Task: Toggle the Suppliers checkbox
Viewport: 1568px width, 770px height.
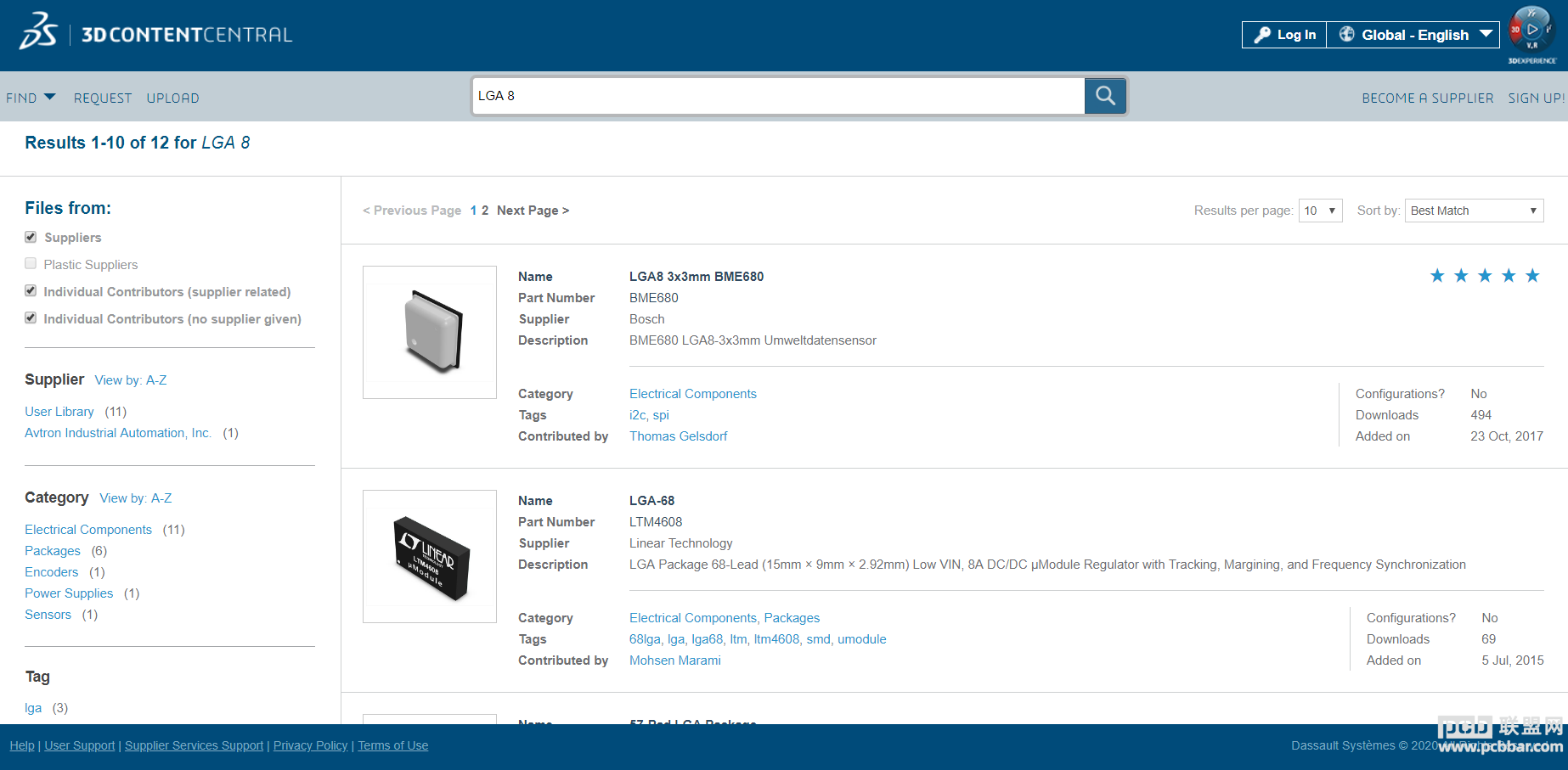Action: (x=31, y=237)
